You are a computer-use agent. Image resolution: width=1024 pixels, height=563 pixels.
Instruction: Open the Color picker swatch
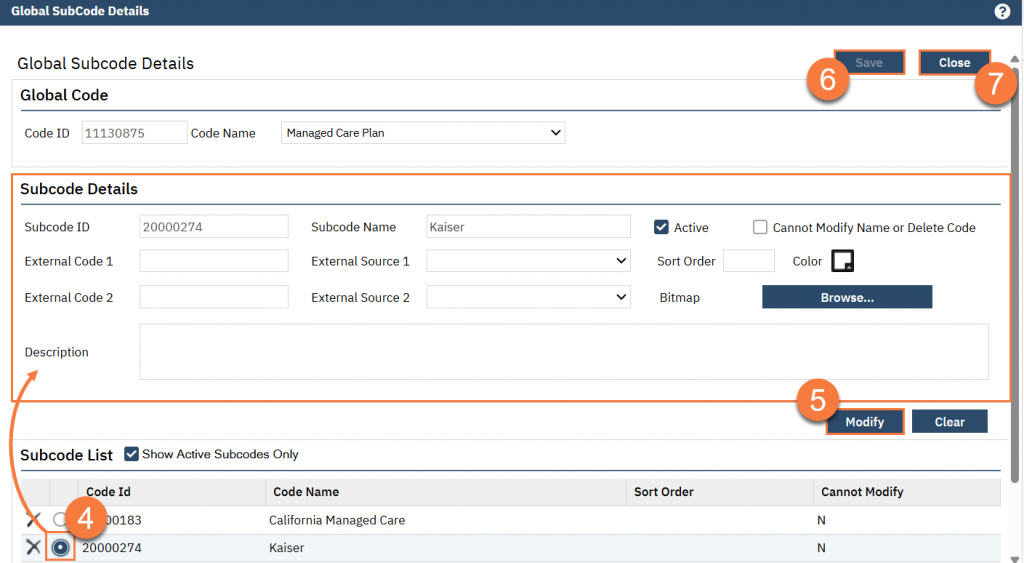(843, 261)
